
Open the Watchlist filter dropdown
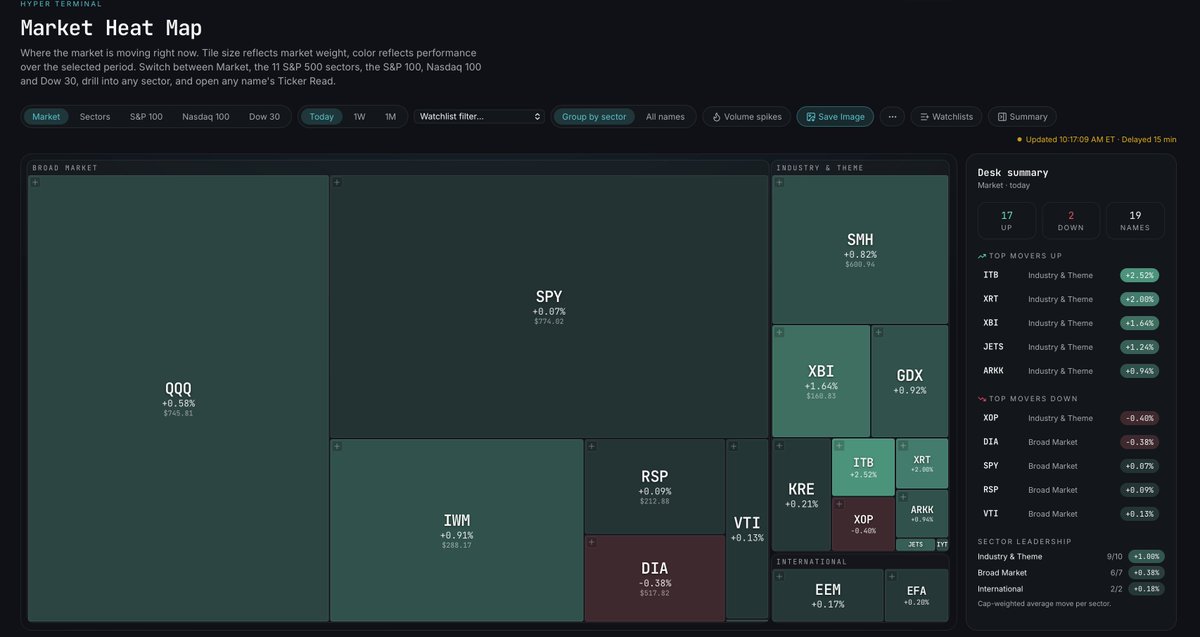(x=479, y=117)
